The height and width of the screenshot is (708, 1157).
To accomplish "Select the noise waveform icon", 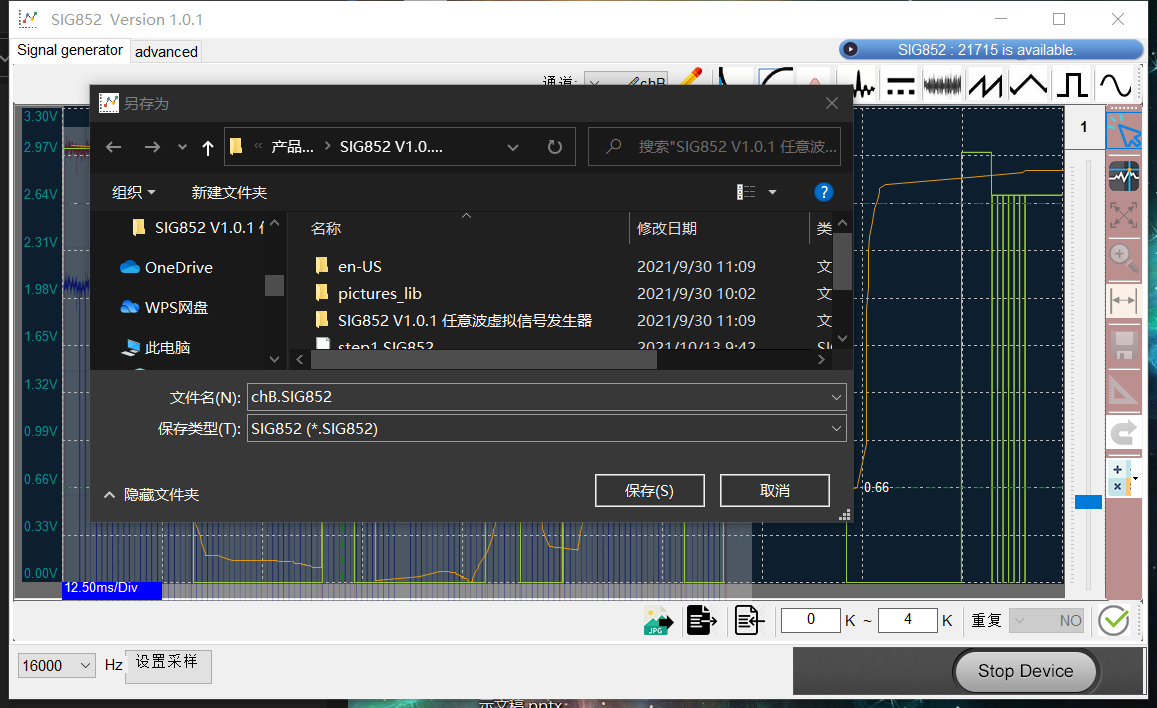I will (943, 84).
